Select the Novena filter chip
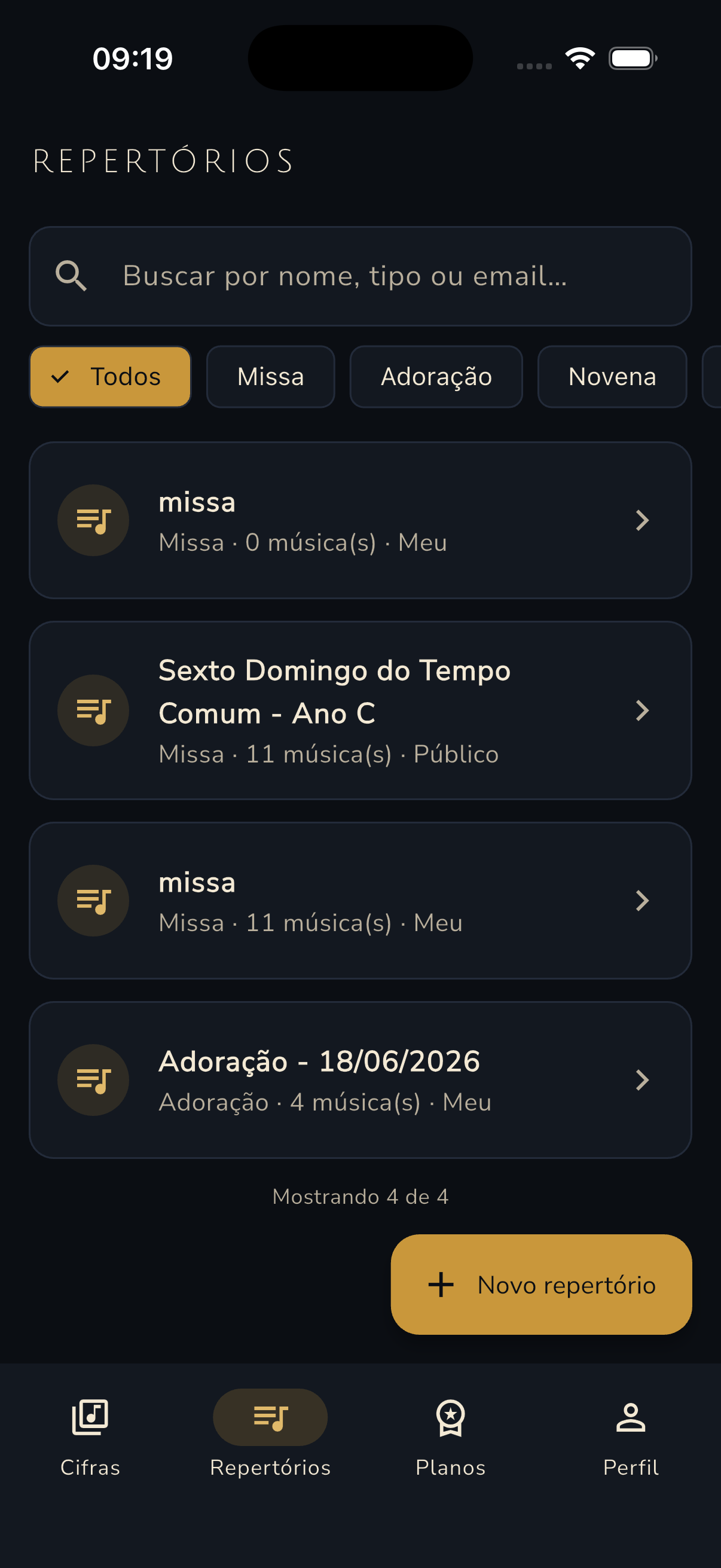Viewport: 721px width, 1568px height. pyautogui.click(x=612, y=377)
